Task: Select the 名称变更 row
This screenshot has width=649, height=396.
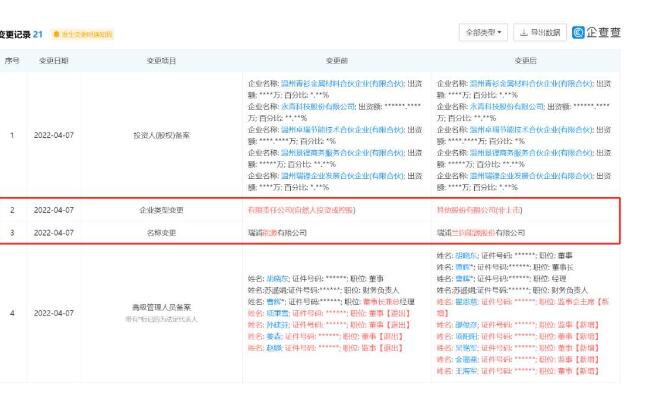Action: tap(310, 233)
